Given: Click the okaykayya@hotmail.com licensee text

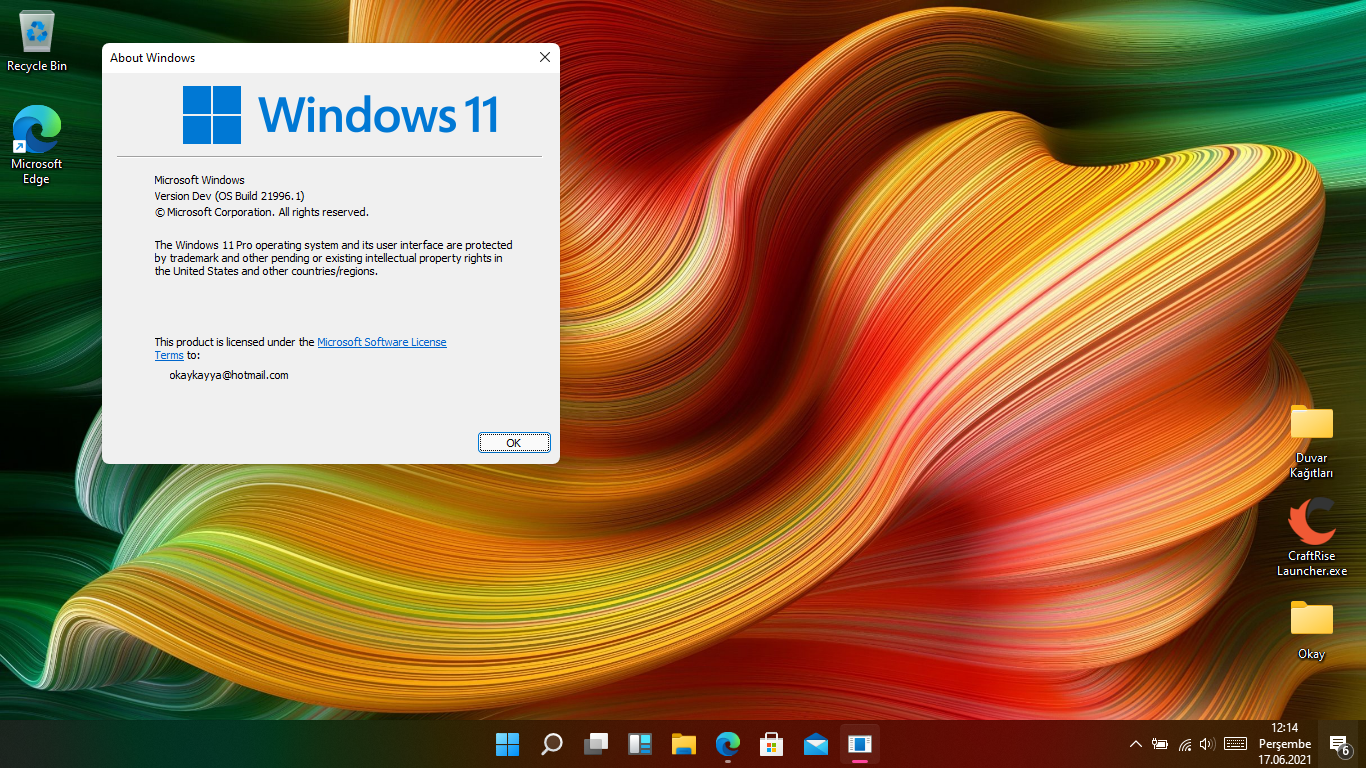Looking at the screenshot, I should tap(229, 375).
